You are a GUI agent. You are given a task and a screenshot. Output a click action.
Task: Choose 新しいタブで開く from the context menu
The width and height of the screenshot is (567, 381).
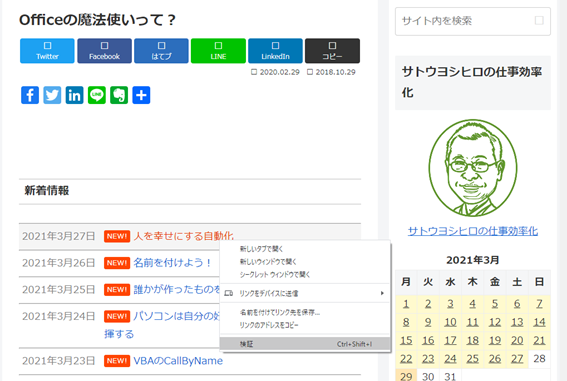point(261,249)
